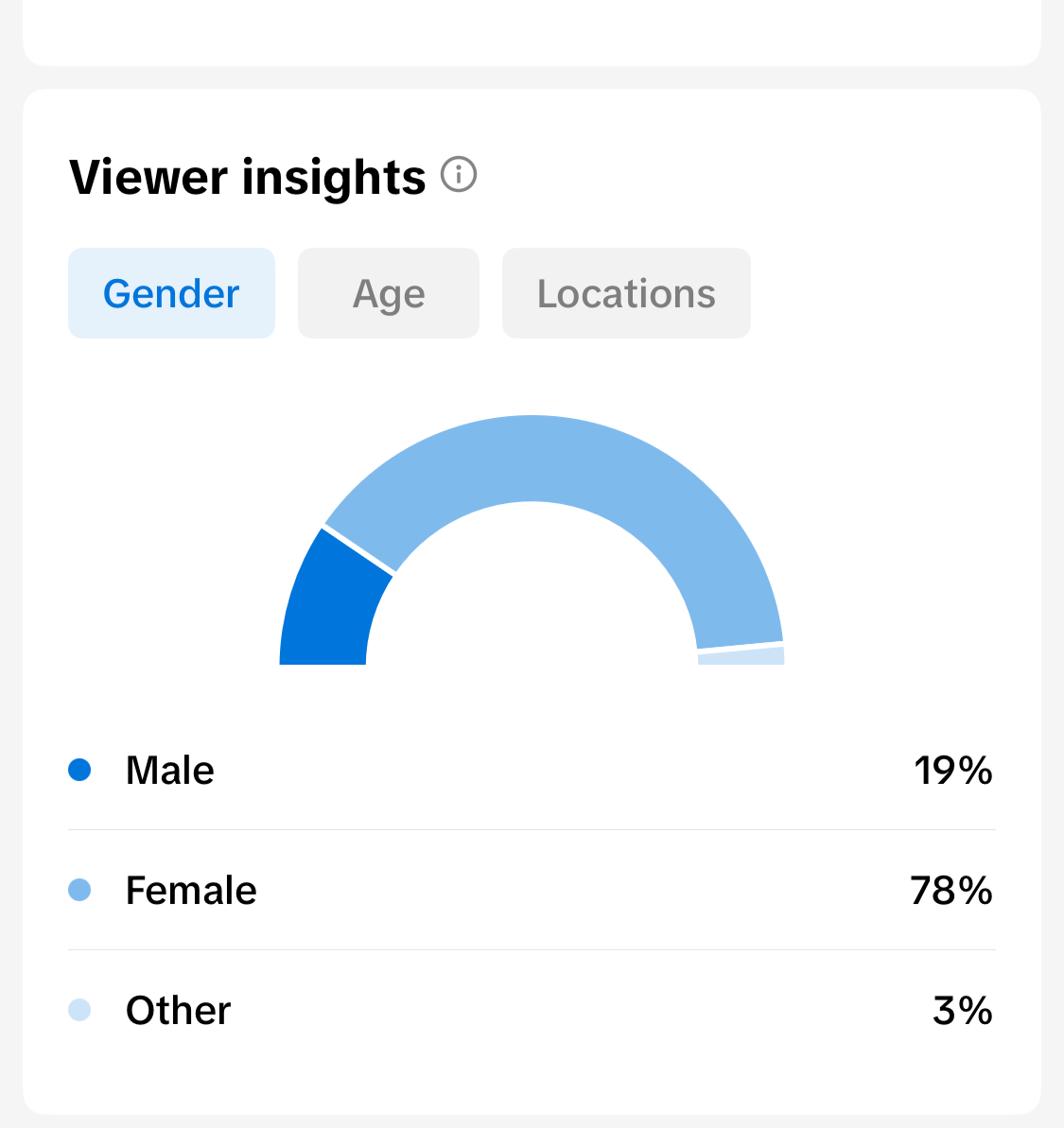Click the 3% Other percentage

(963, 1011)
